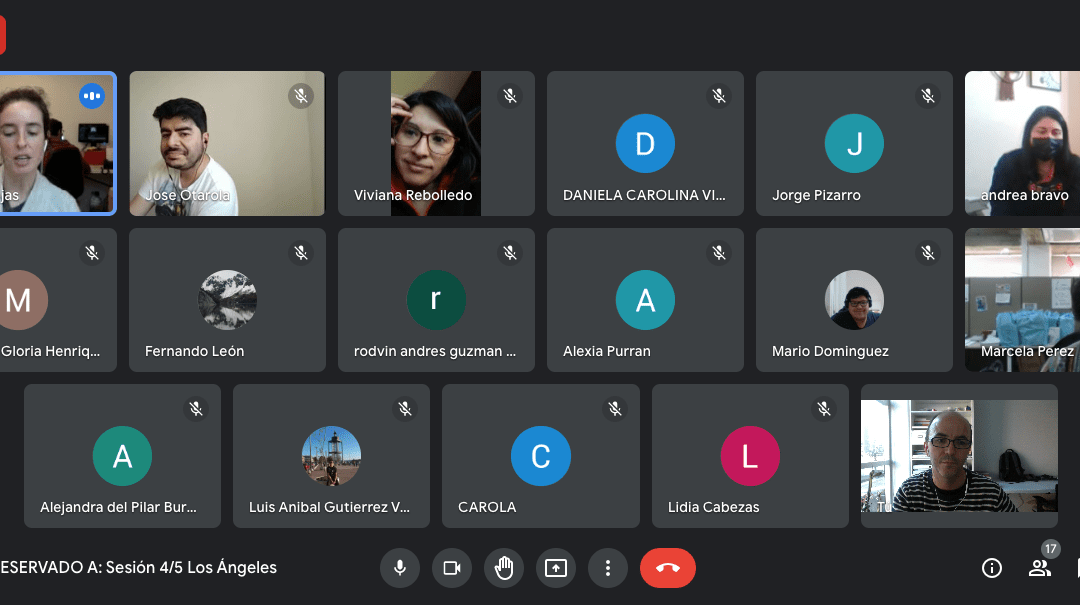Click the name label Viviana Rebolledo

coord(413,195)
